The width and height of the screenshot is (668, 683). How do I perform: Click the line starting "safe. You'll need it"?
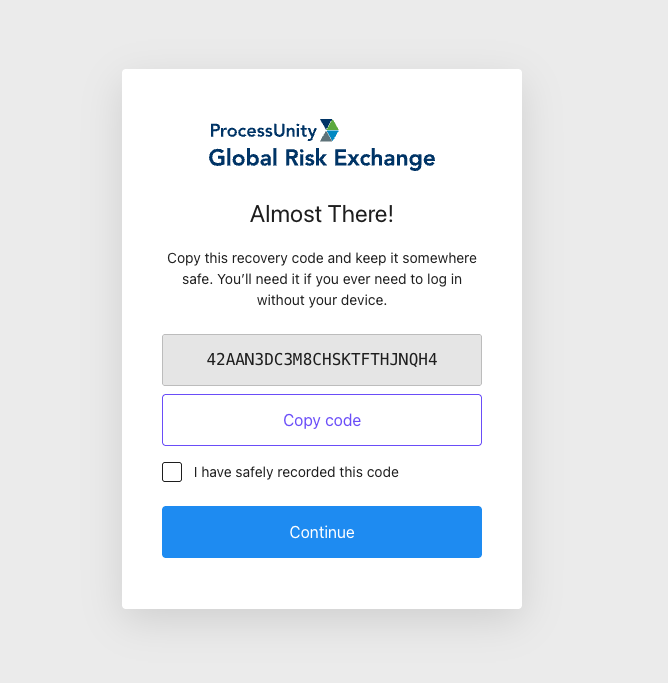point(322,279)
